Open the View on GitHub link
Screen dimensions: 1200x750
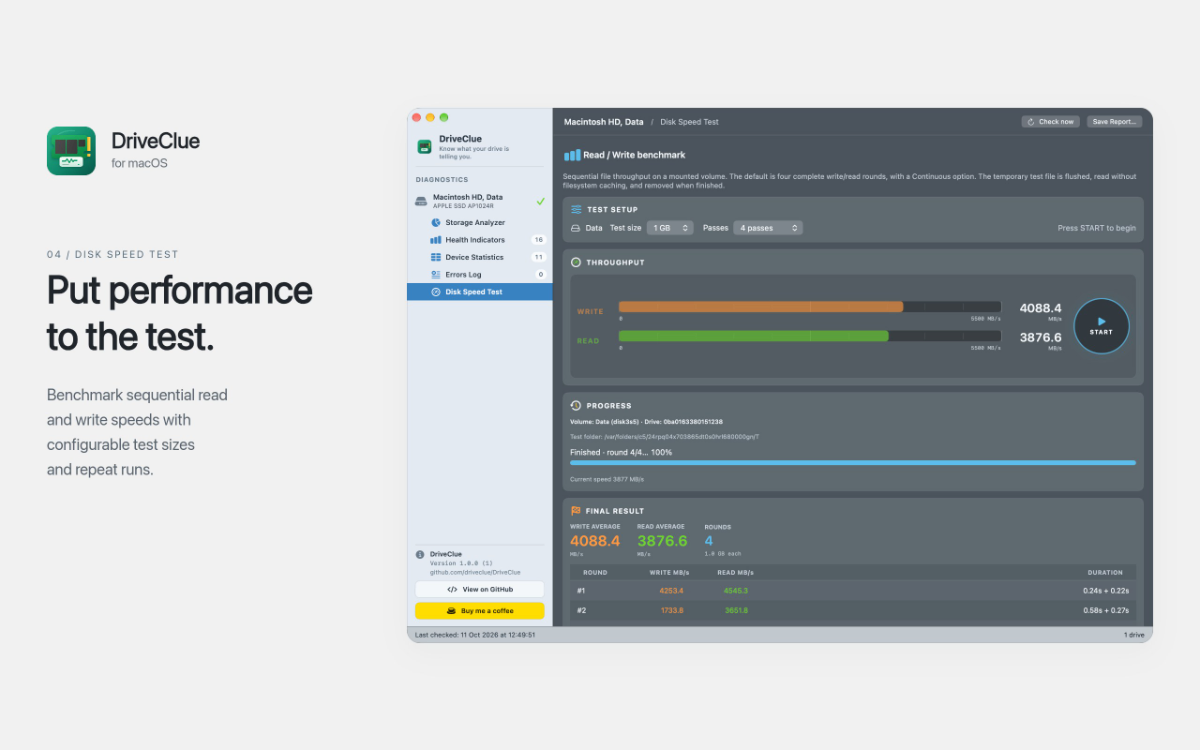pyautogui.click(x=480, y=590)
